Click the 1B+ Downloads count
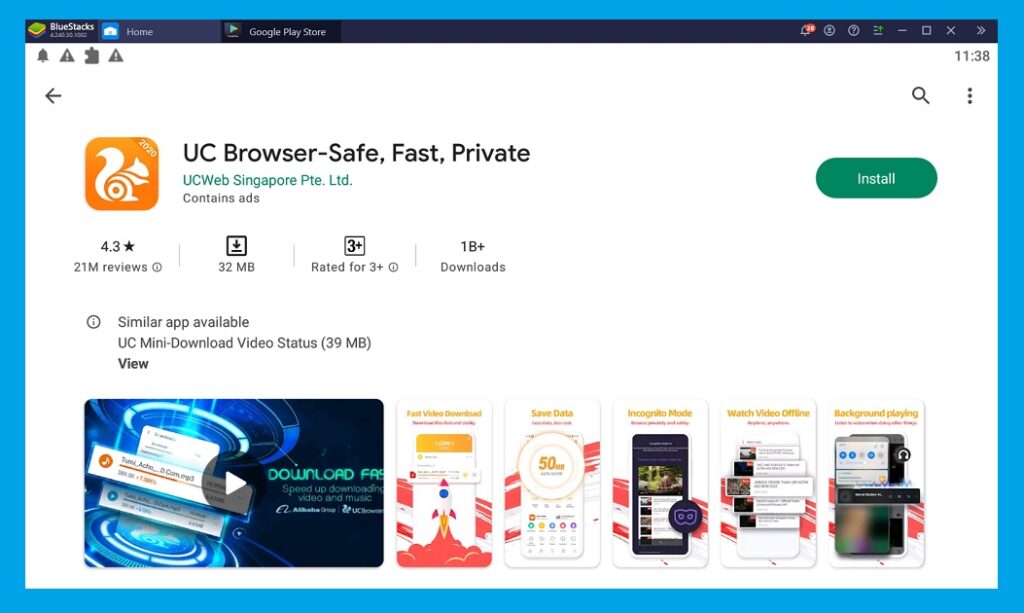Viewport: 1024px width, 613px height. point(473,256)
